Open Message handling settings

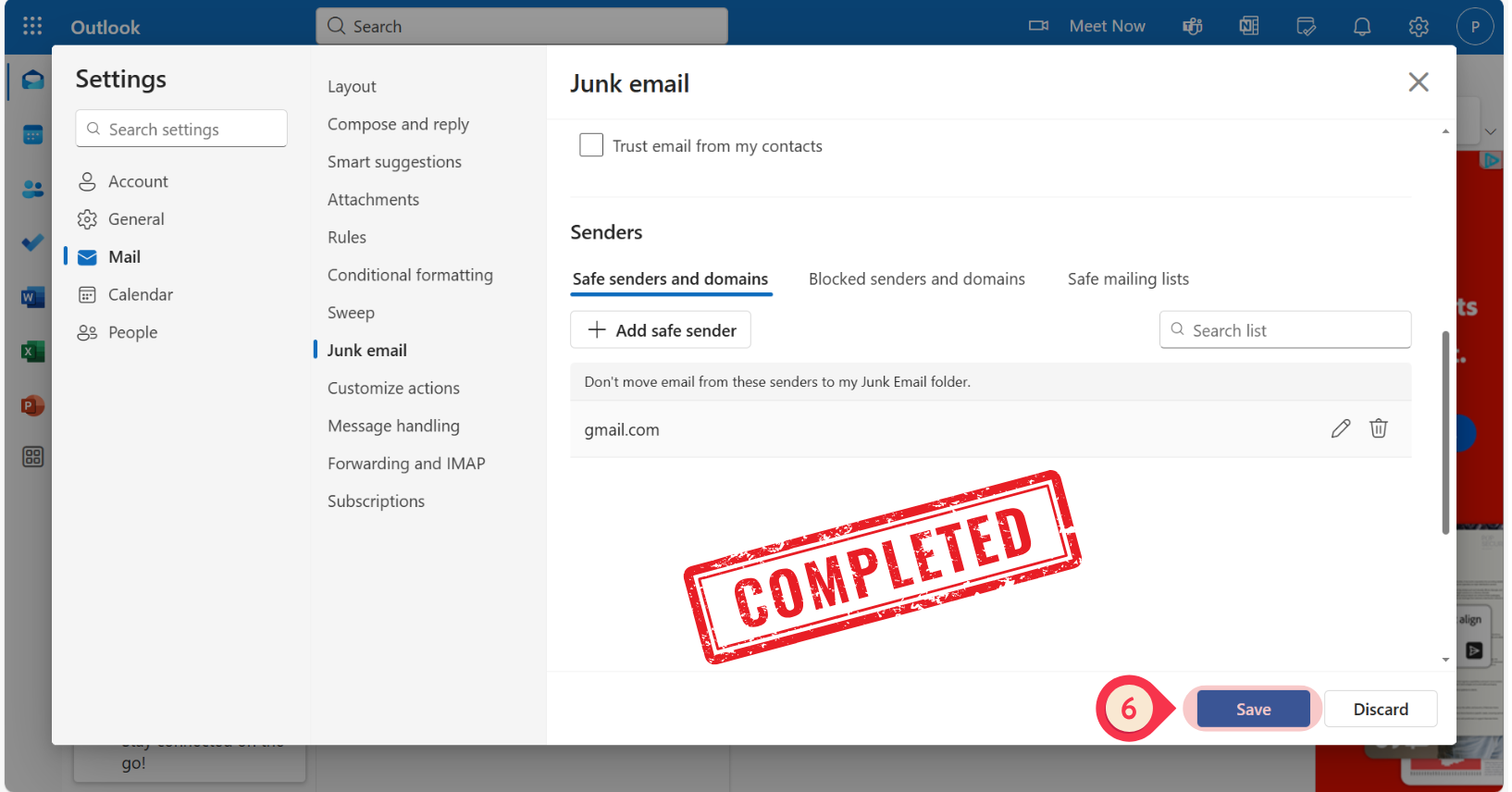tap(393, 426)
